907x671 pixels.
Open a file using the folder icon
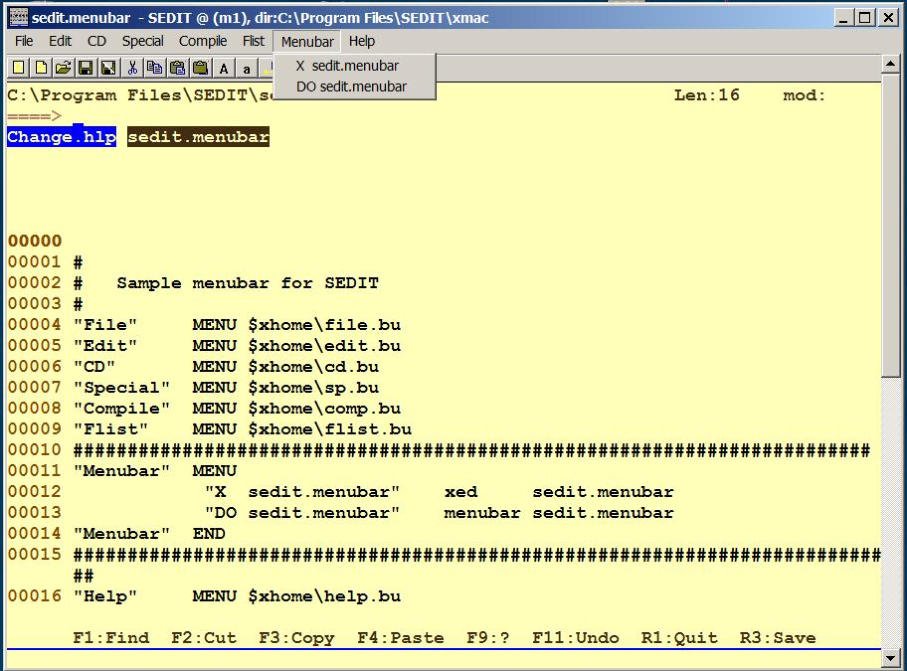click(64, 68)
